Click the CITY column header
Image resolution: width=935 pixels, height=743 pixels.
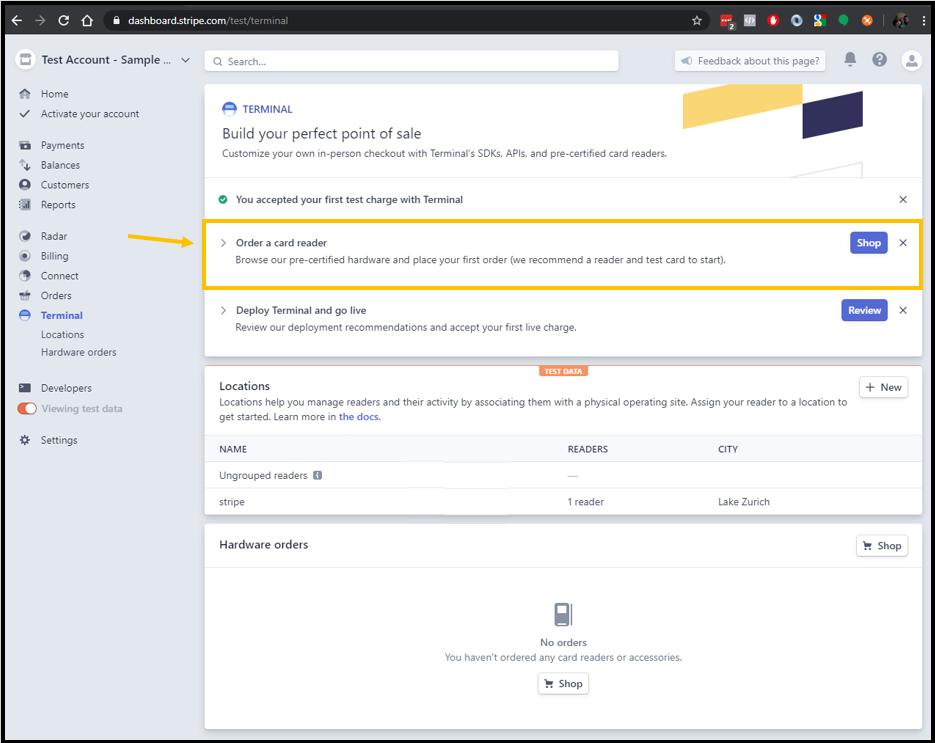[727, 449]
